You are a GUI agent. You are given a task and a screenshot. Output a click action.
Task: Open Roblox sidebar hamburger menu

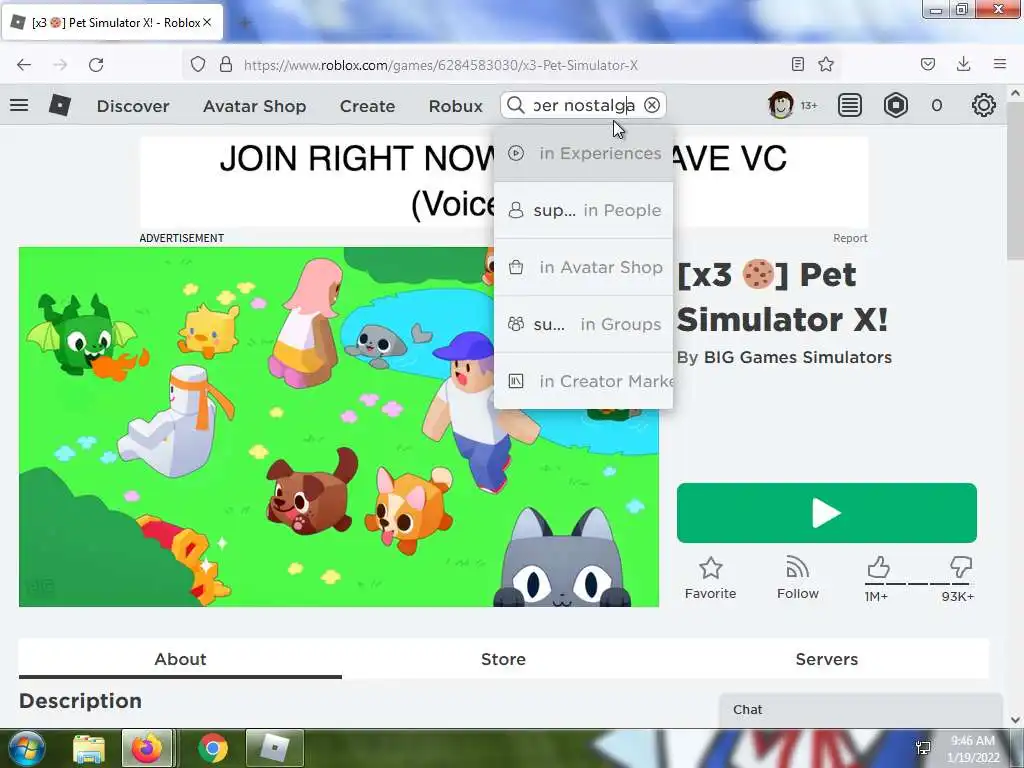point(19,105)
